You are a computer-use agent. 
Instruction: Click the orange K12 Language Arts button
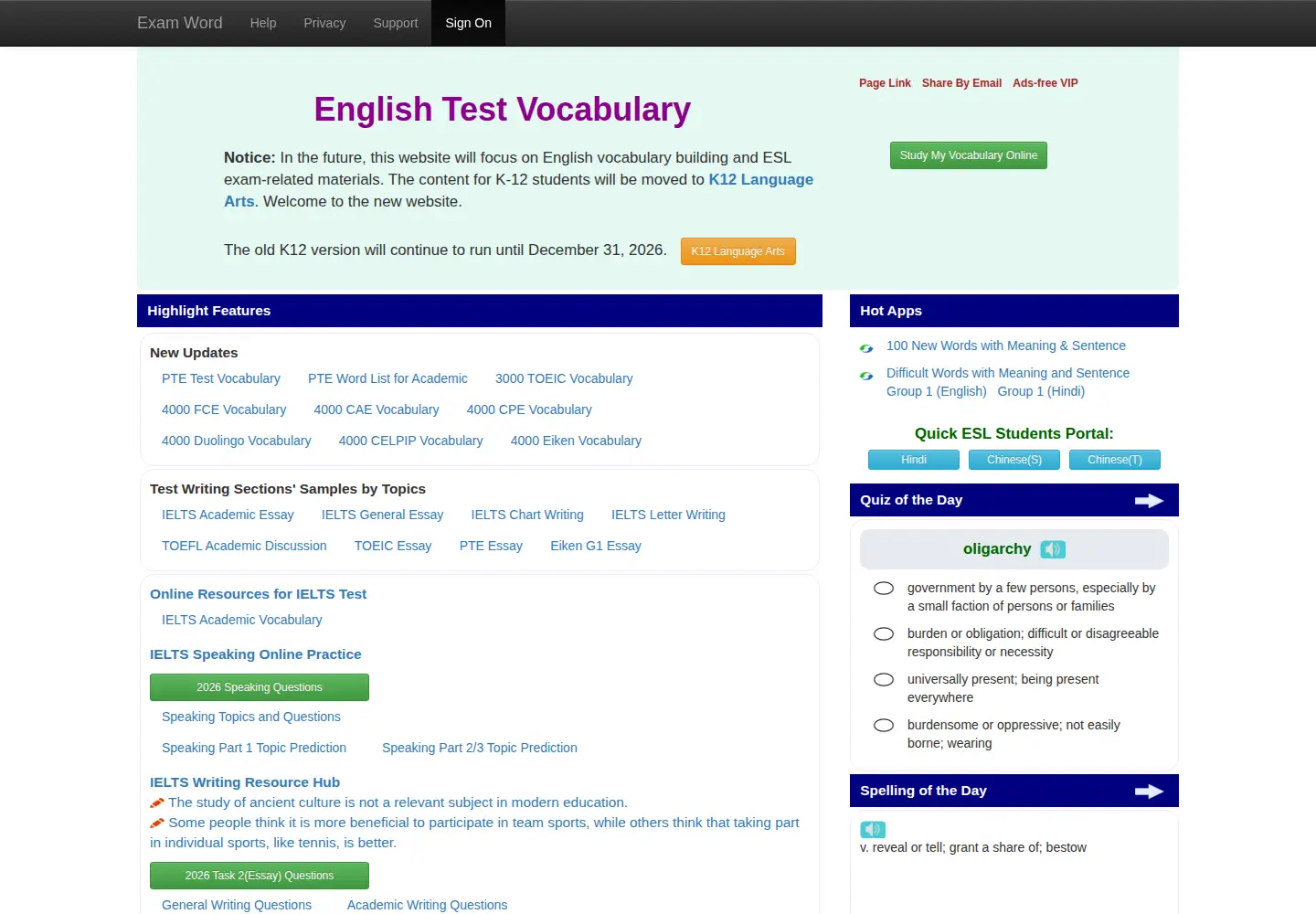click(x=738, y=251)
